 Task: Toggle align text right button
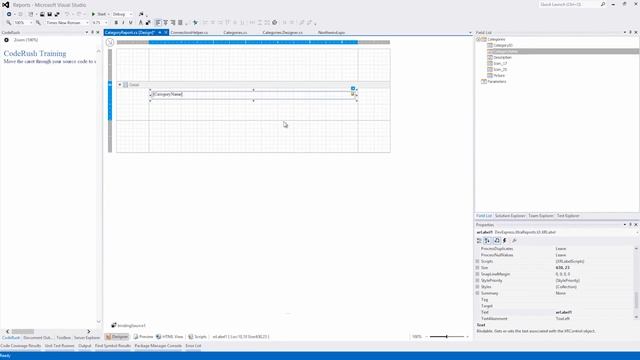point(173,23)
